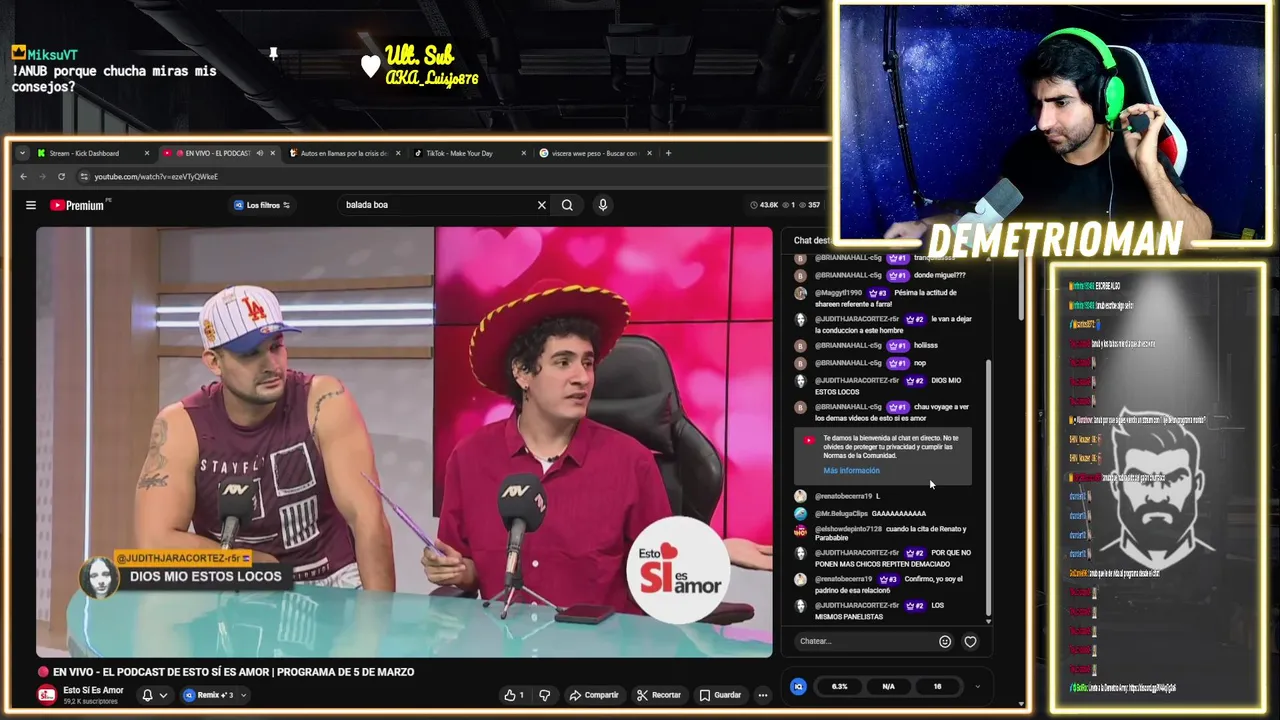Clear the search box with the X
This screenshot has height=720, width=1280.
tap(542, 205)
